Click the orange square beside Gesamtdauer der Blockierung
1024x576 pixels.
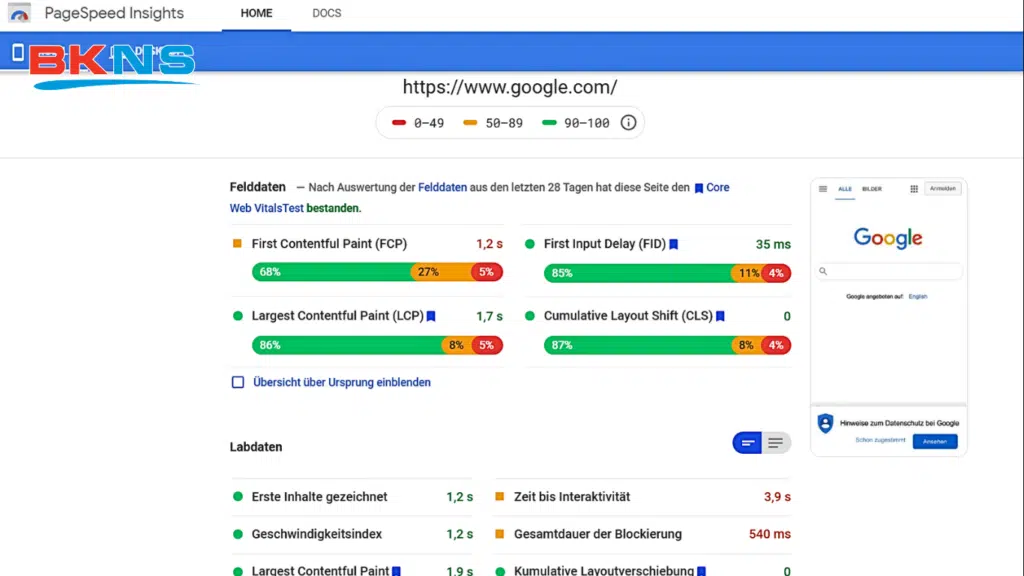click(x=500, y=534)
